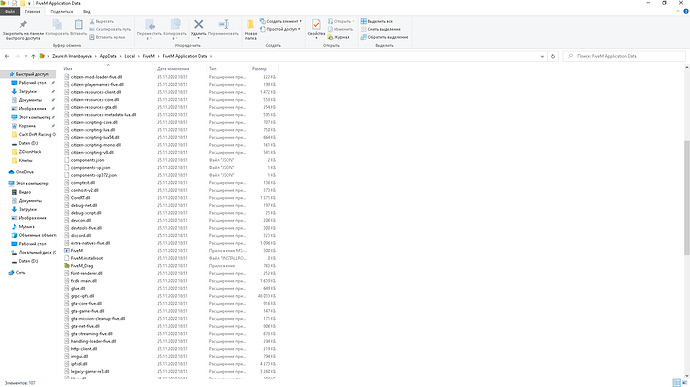Open Explorer help question mark icon
The height and width of the screenshot is (387, 690).
tap(686, 11)
